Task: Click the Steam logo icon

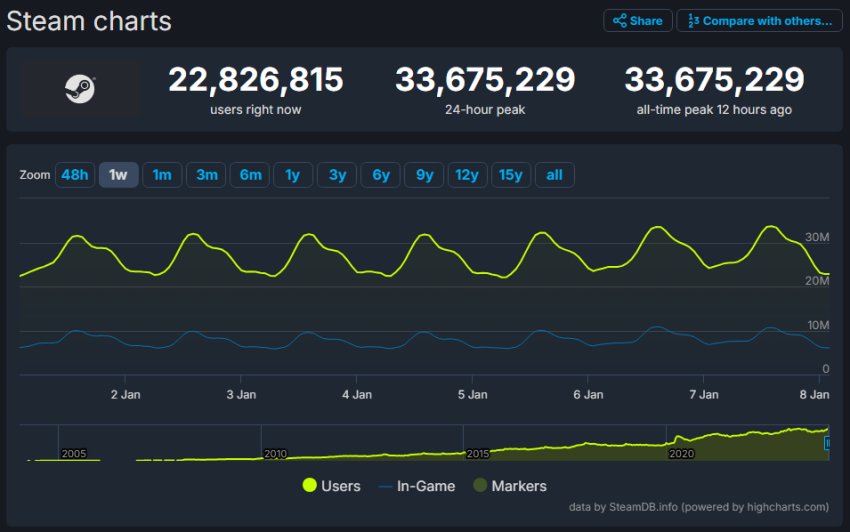Action: (80, 89)
